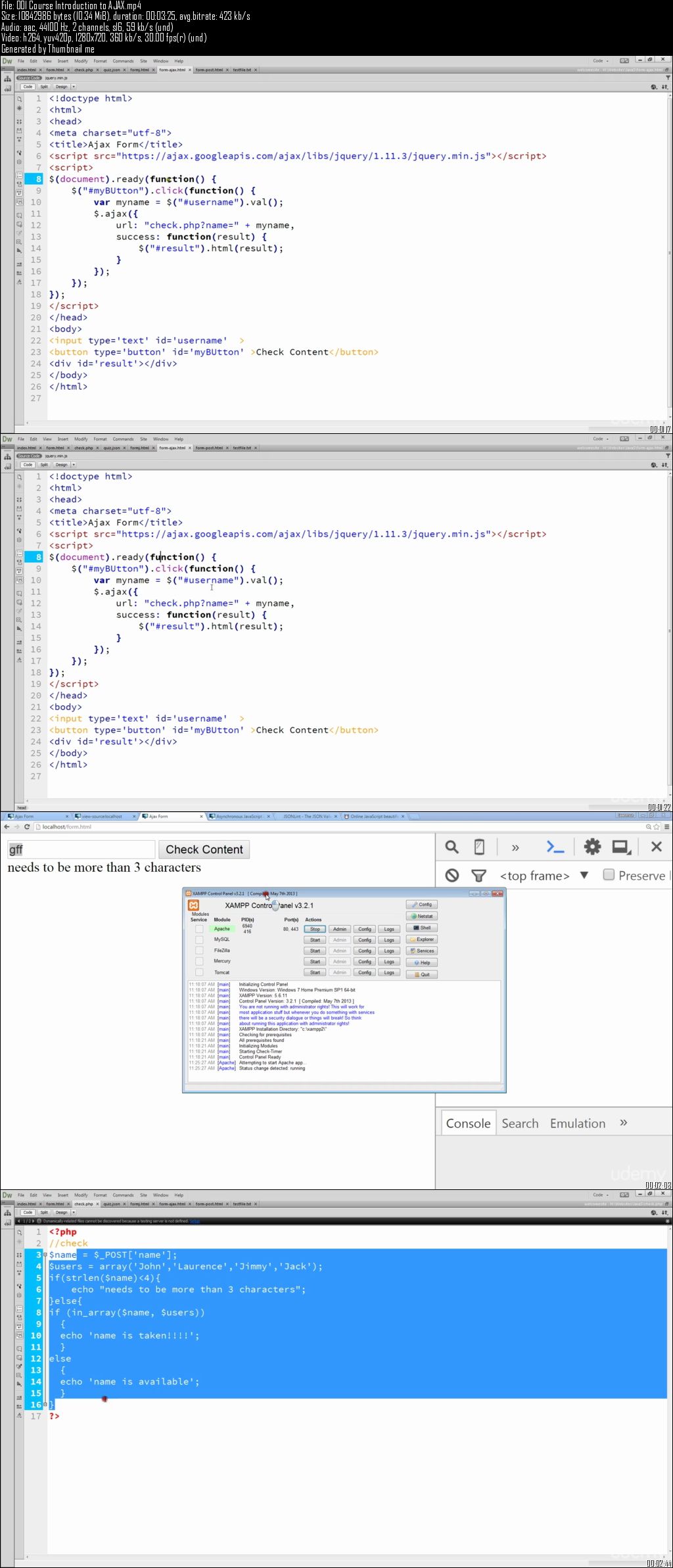Open Code workspace switcher in top Dreamweaver frame
The width and height of the screenshot is (673, 1568).
(x=601, y=61)
